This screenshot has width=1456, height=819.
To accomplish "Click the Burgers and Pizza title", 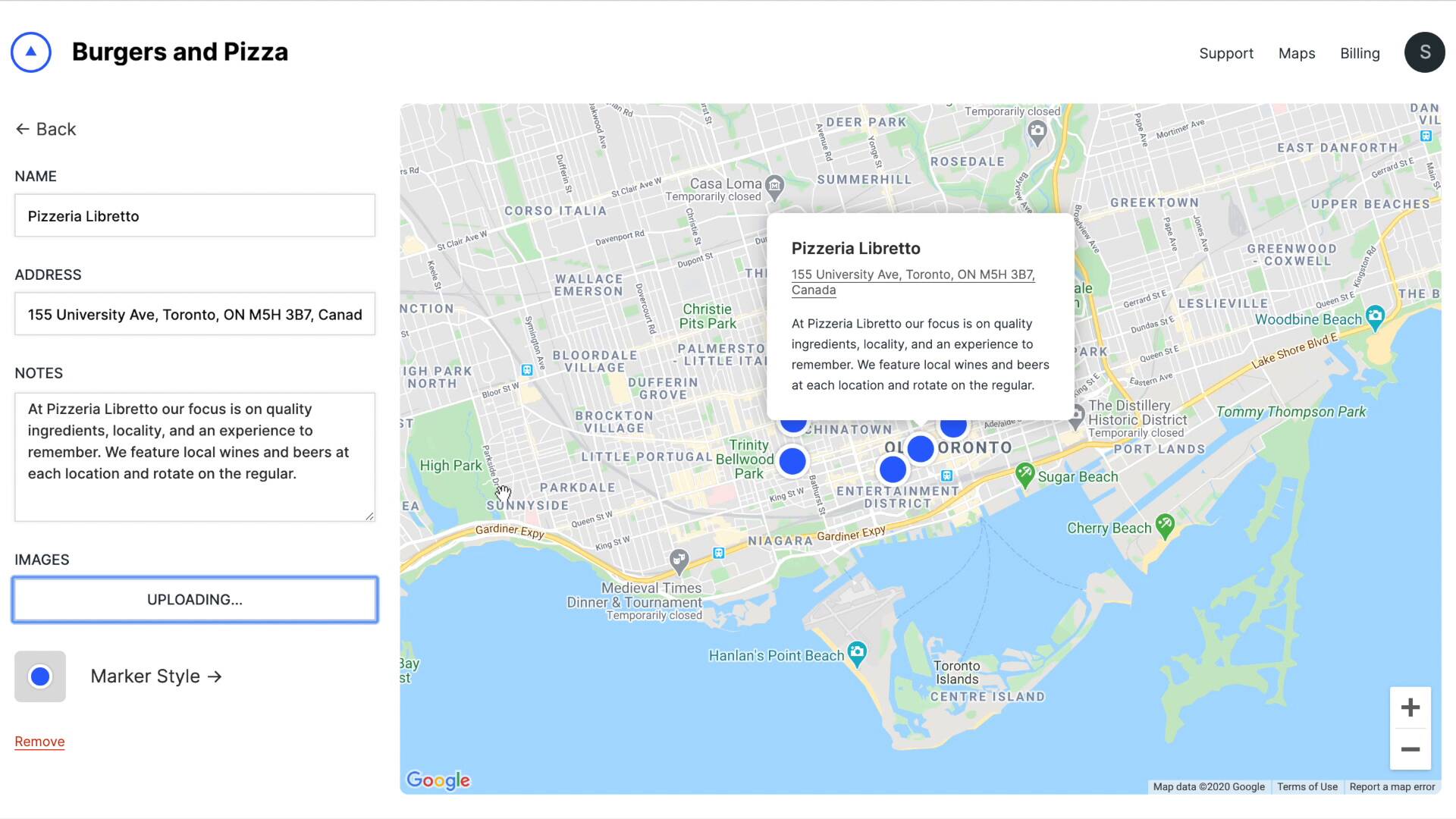I will 180,52.
